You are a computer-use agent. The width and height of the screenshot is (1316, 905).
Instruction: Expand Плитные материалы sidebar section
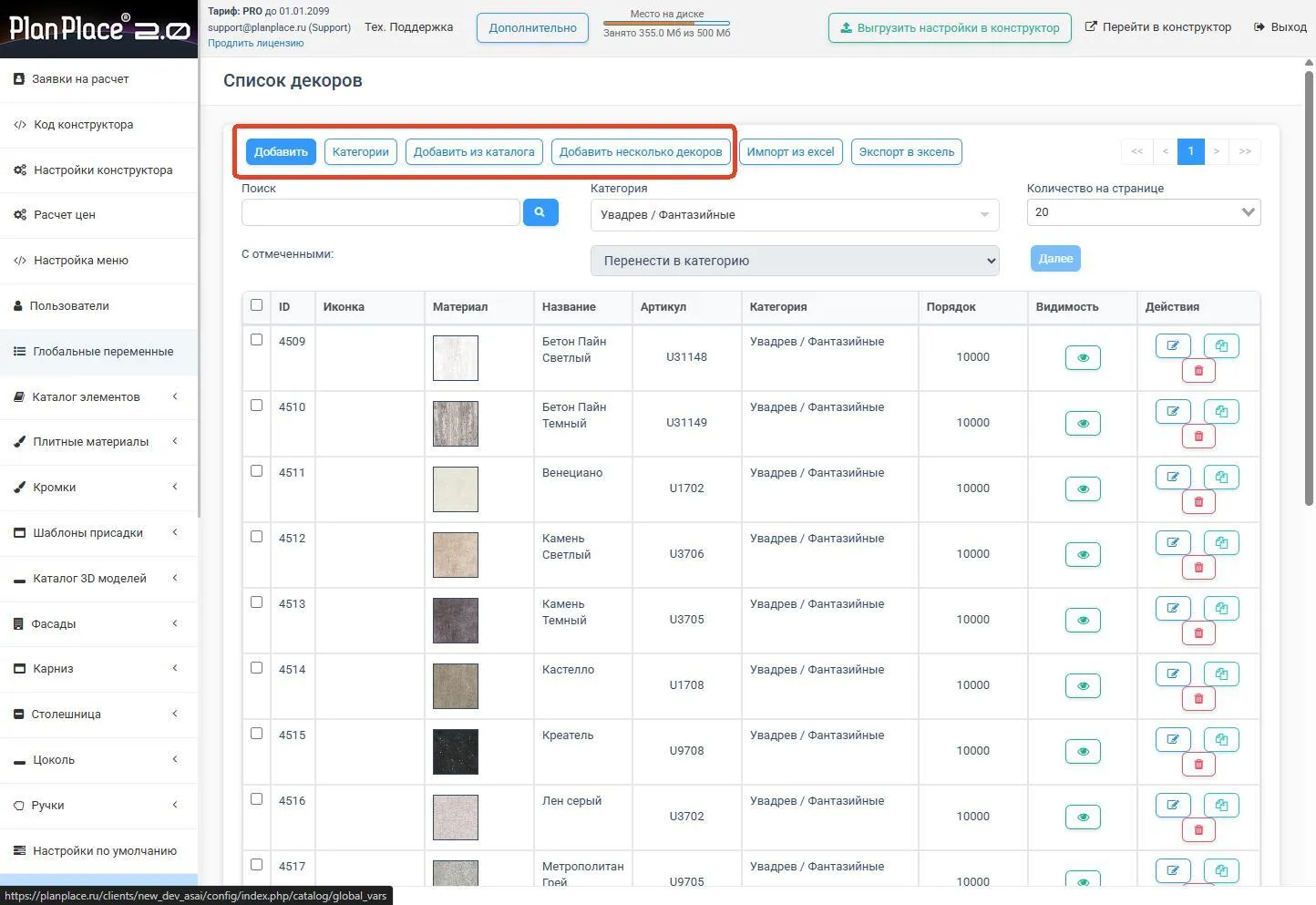coord(98,442)
